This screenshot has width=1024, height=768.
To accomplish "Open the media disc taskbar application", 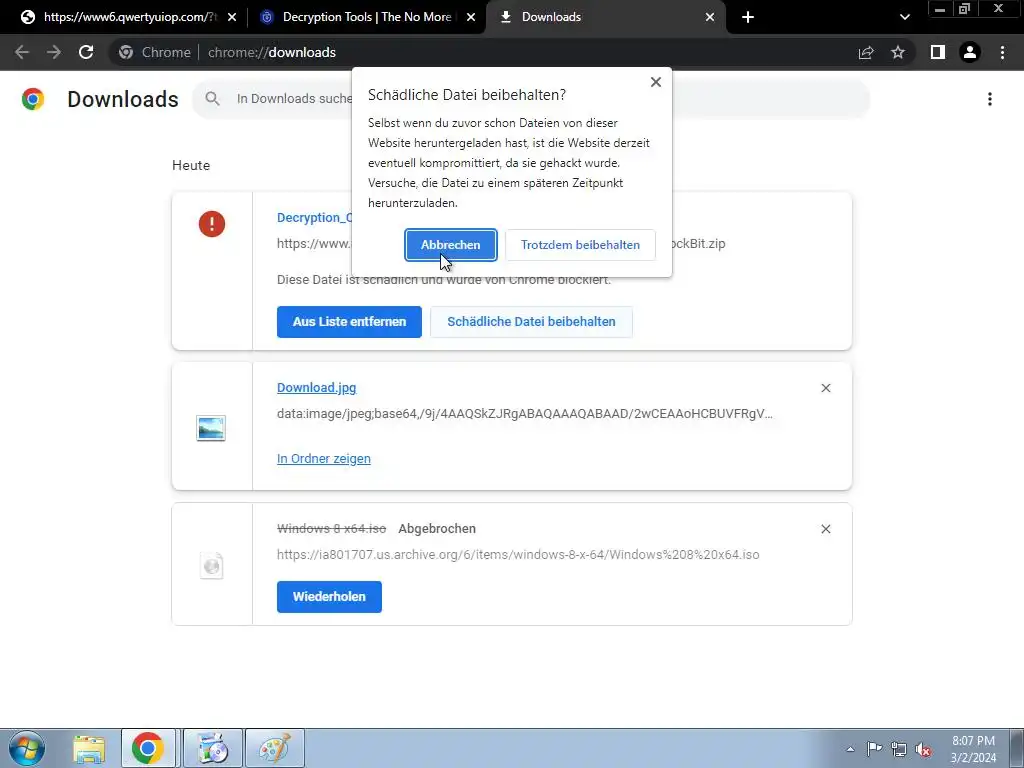I will coord(212,748).
